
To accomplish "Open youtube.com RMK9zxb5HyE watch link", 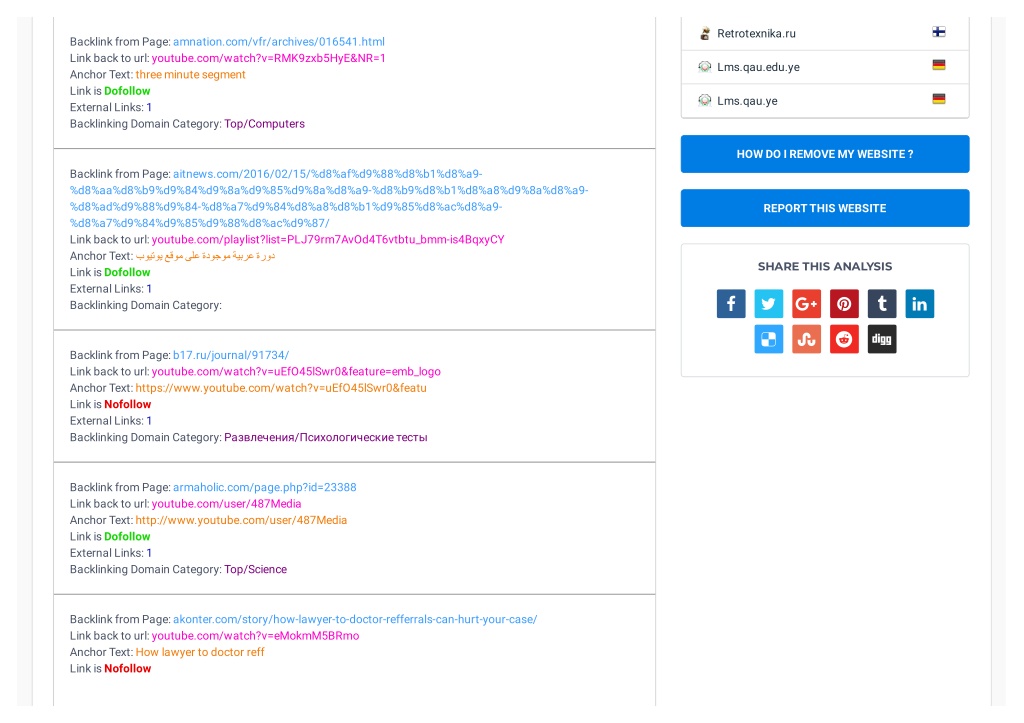I will click(268, 58).
